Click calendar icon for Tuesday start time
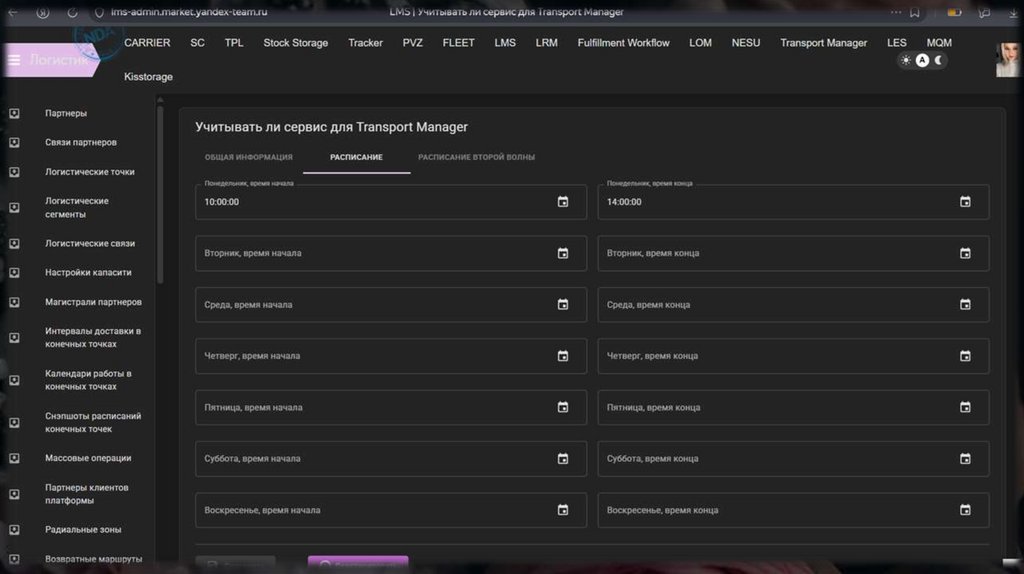The height and width of the screenshot is (574, 1024). point(563,253)
